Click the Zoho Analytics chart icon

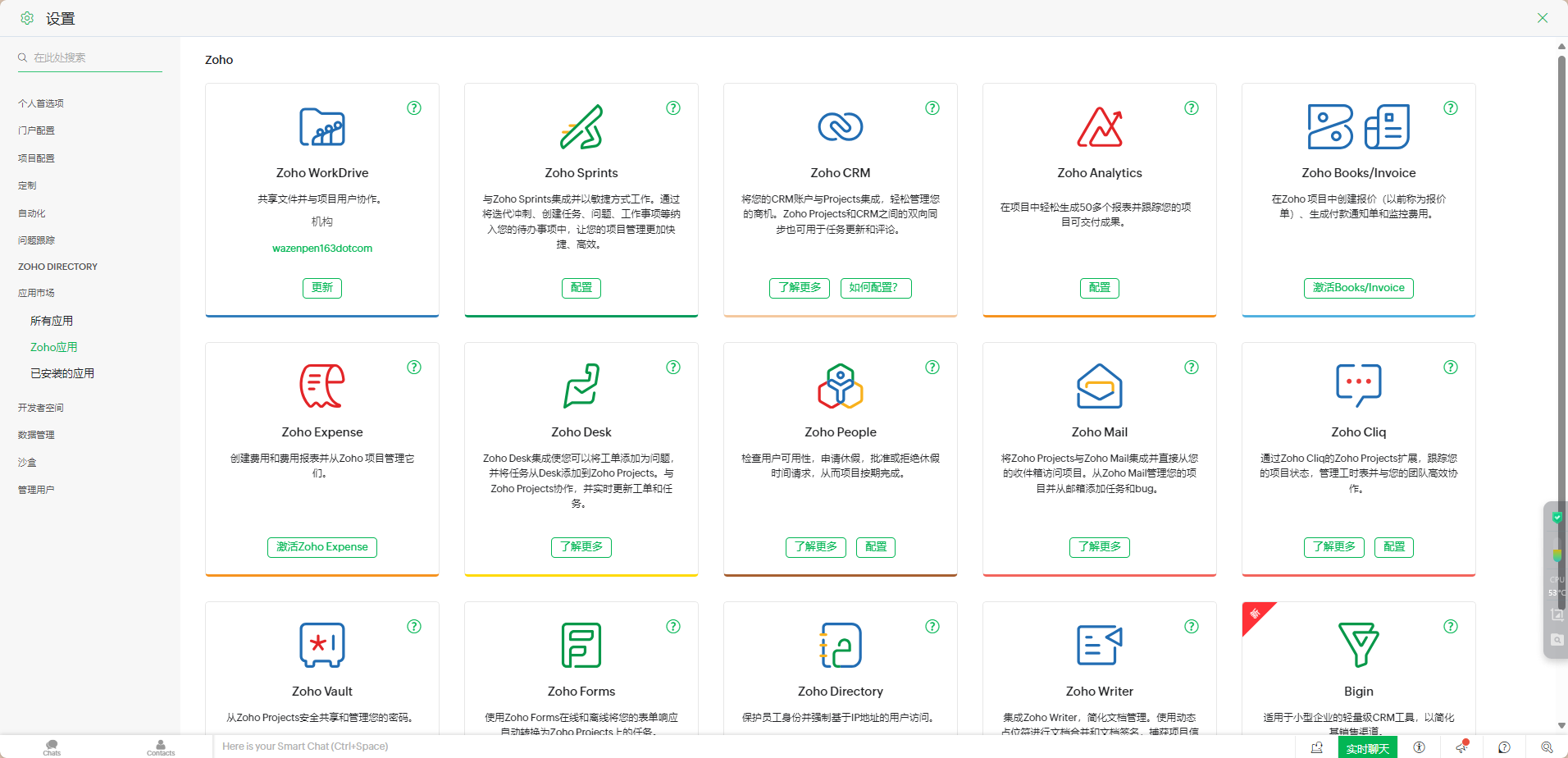(1100, 127)
